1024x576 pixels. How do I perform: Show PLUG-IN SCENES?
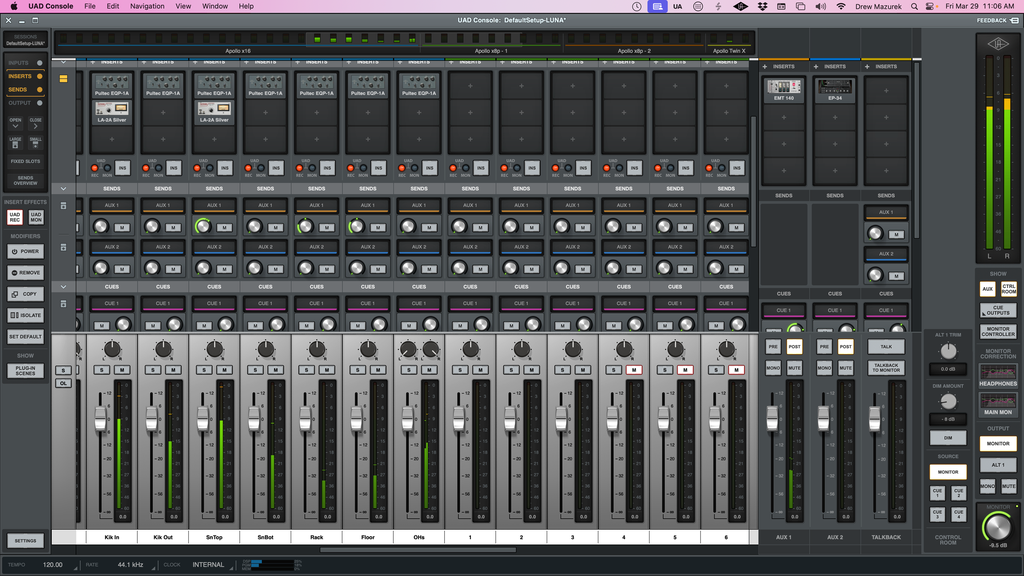[x=25, y=371]
